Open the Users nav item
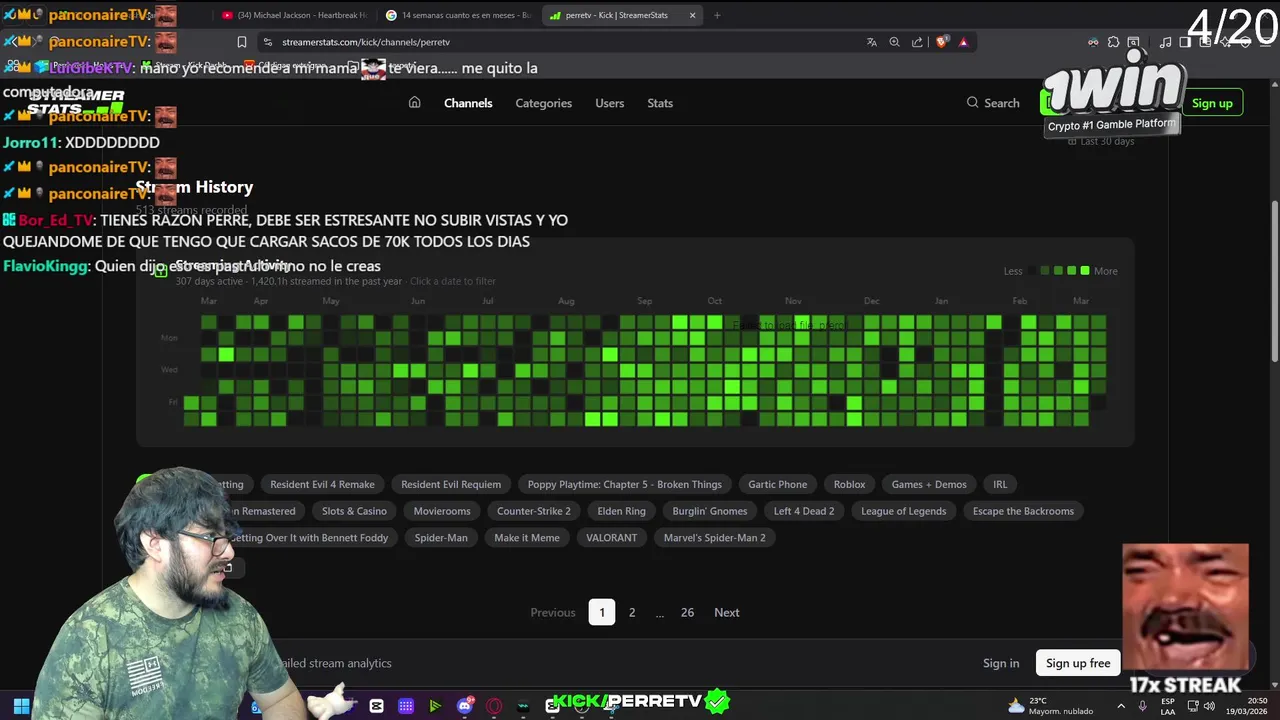This screenshot has height=720, width=1280. click(x=609, y=103)
